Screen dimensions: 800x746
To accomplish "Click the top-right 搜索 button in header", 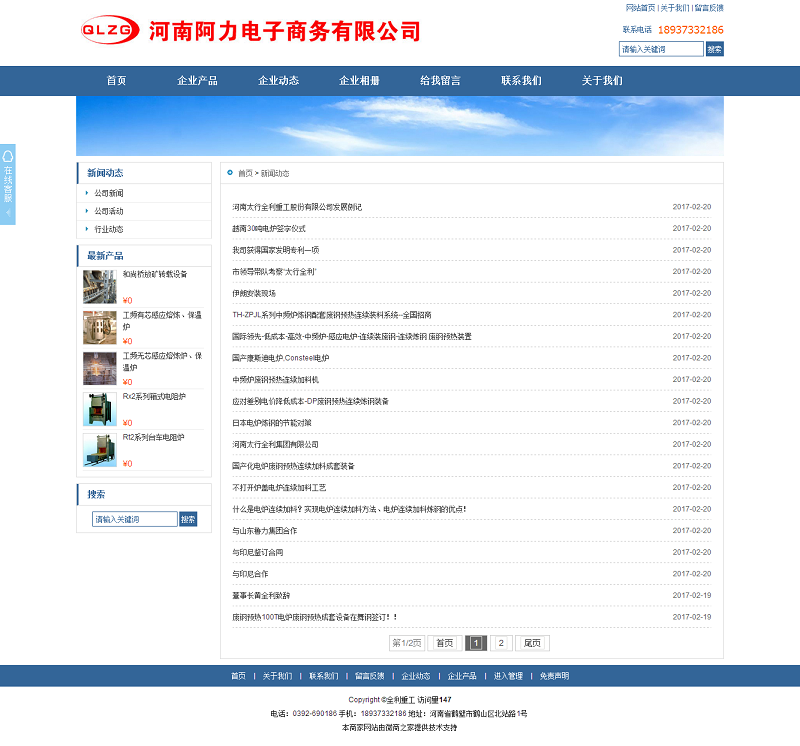I will point(714,49).
